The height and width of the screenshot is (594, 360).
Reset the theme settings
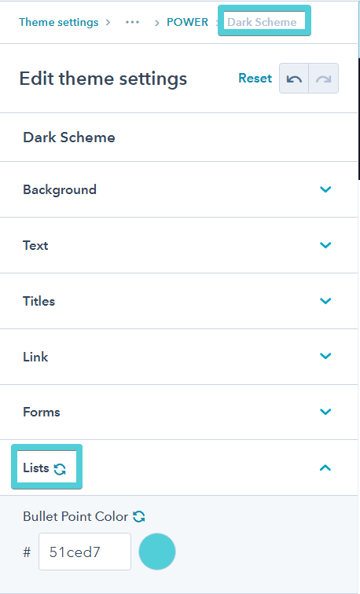pos(255,78)
